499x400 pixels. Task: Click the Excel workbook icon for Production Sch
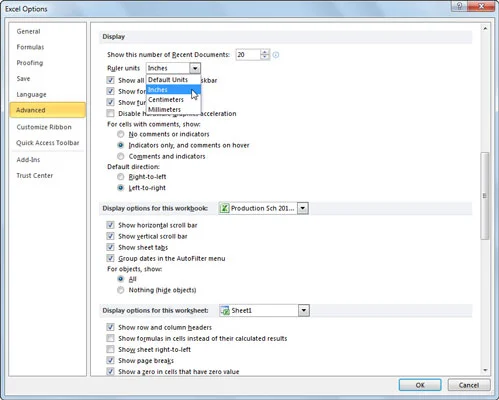tap(225, 208)
